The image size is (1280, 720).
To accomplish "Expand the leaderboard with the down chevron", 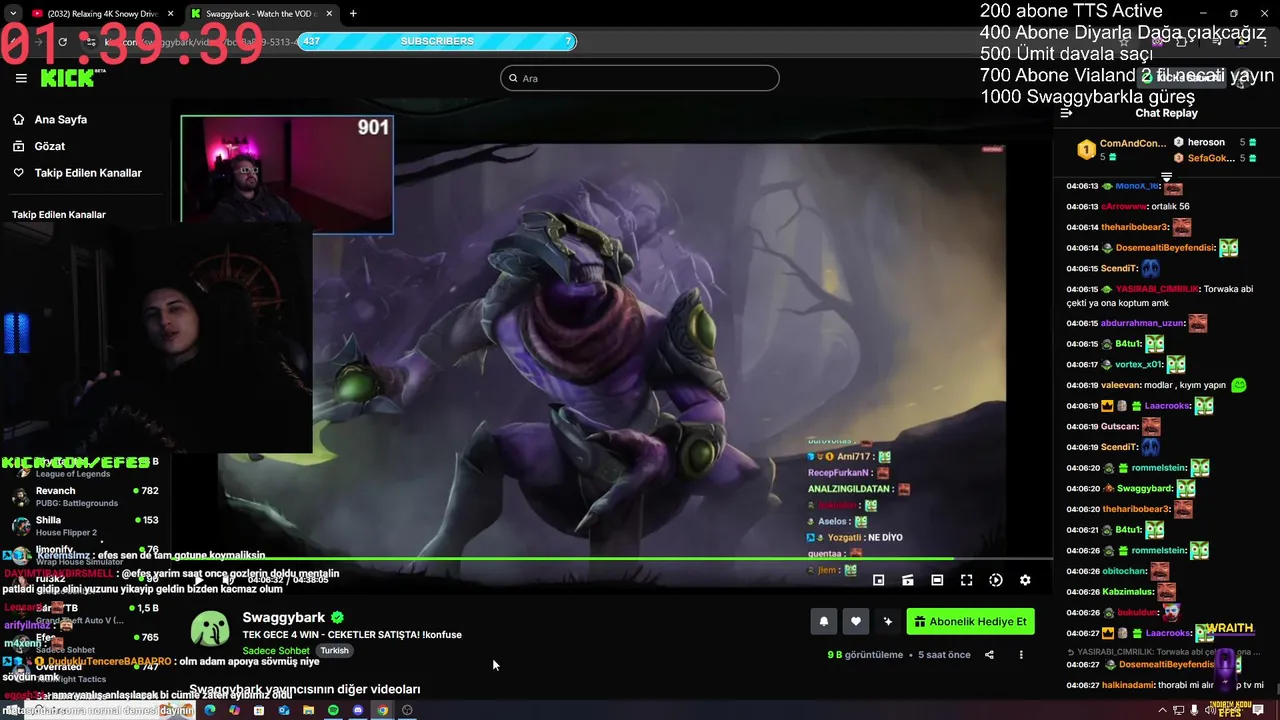I will pos(1166,176).
